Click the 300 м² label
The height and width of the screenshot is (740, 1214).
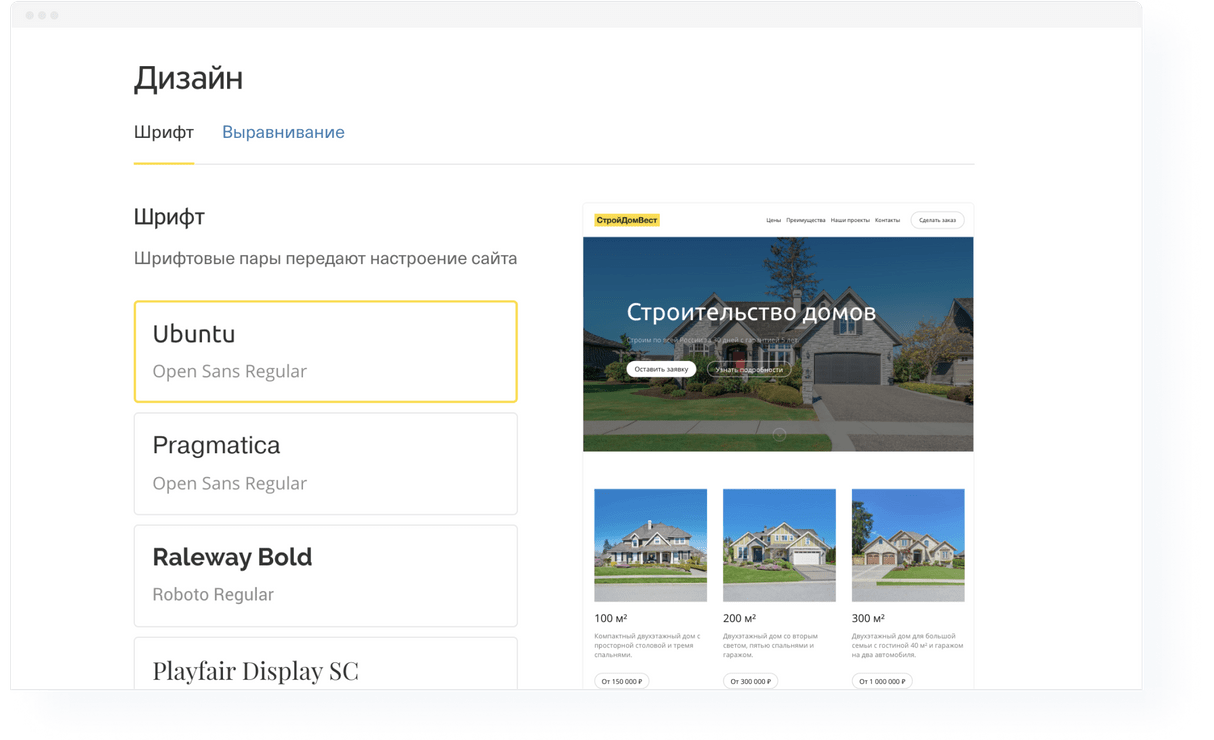pos(869,618)
